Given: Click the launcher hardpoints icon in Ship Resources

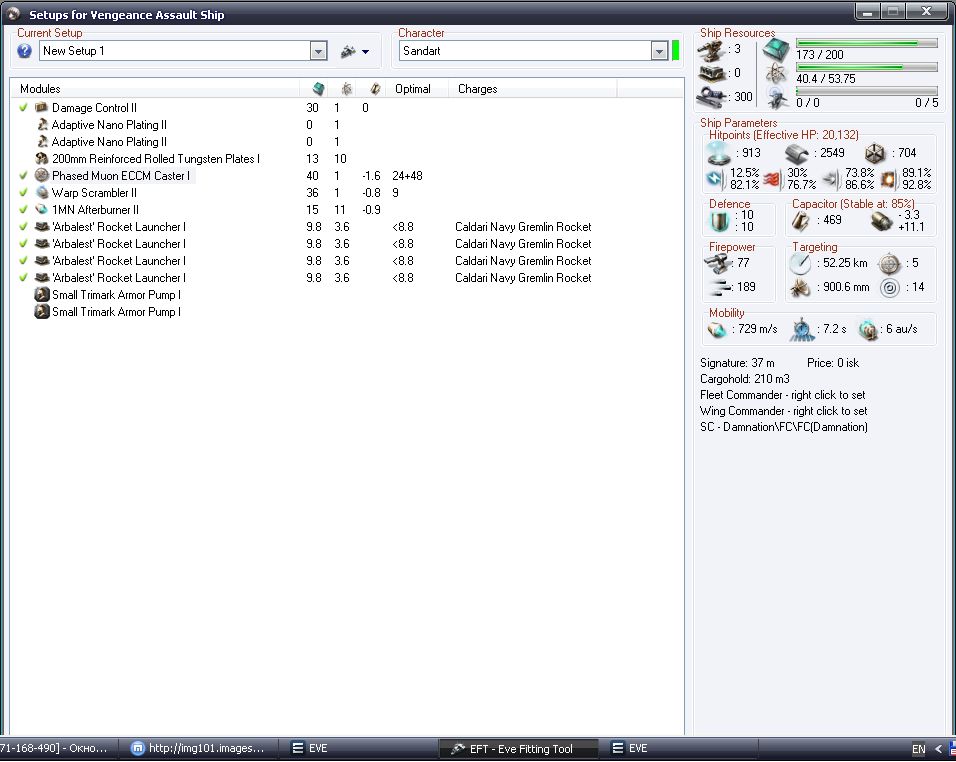Looking at the screenshot, I should click(x=711, y=52).
